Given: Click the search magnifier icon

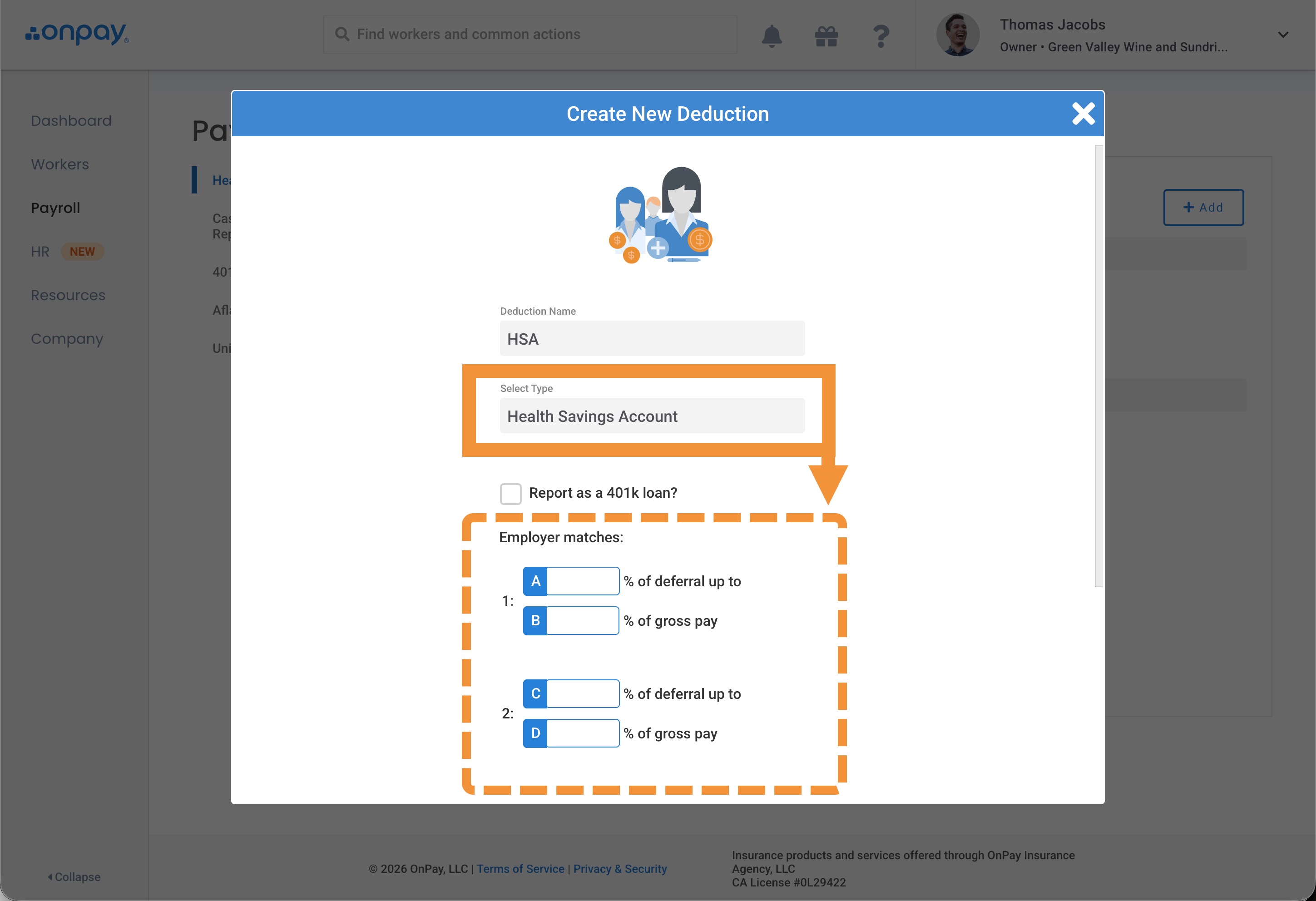Looking at the screenshot, I should [342, 35].
